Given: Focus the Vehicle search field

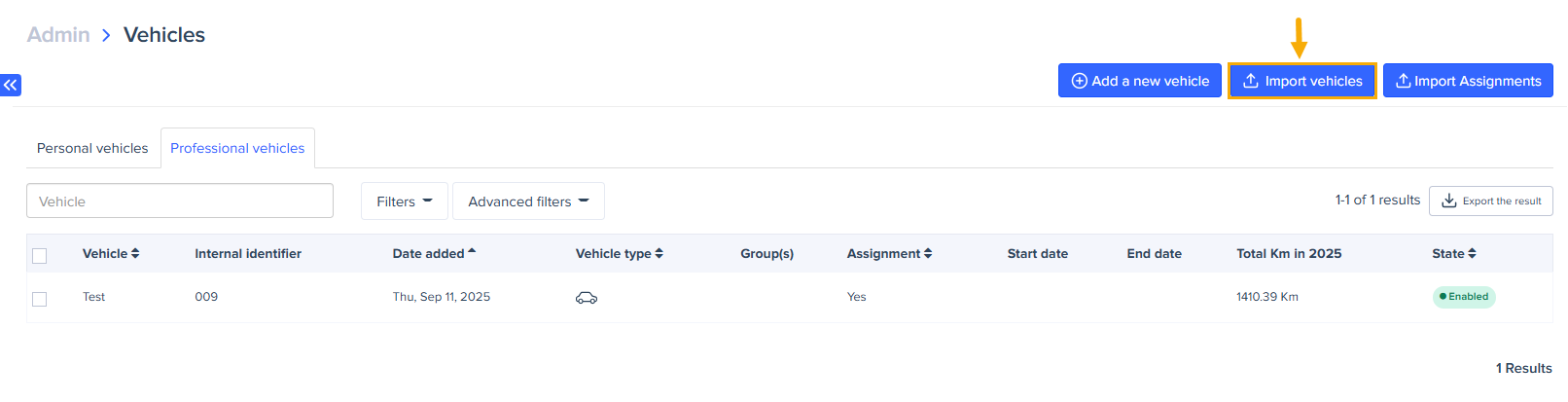Looking at the screenshot, I should 180,201.
